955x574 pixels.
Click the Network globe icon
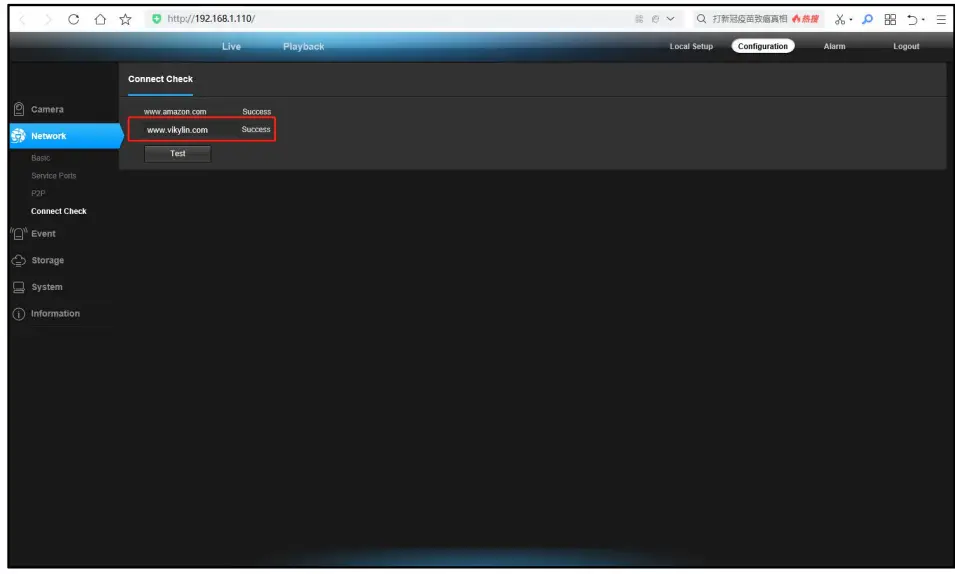pos(18,136)
